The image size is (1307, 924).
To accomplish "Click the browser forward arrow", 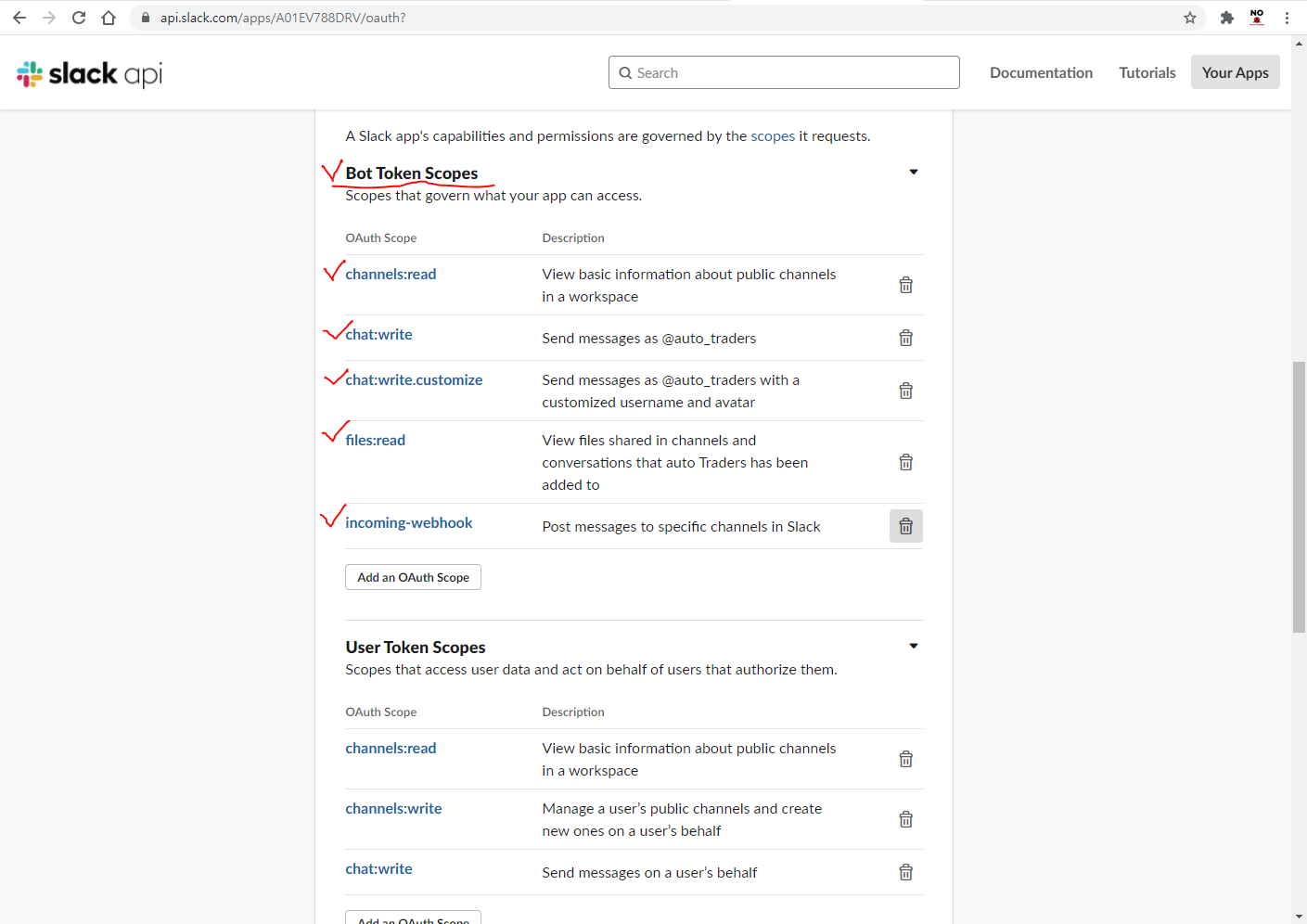I will pos(49,18).
